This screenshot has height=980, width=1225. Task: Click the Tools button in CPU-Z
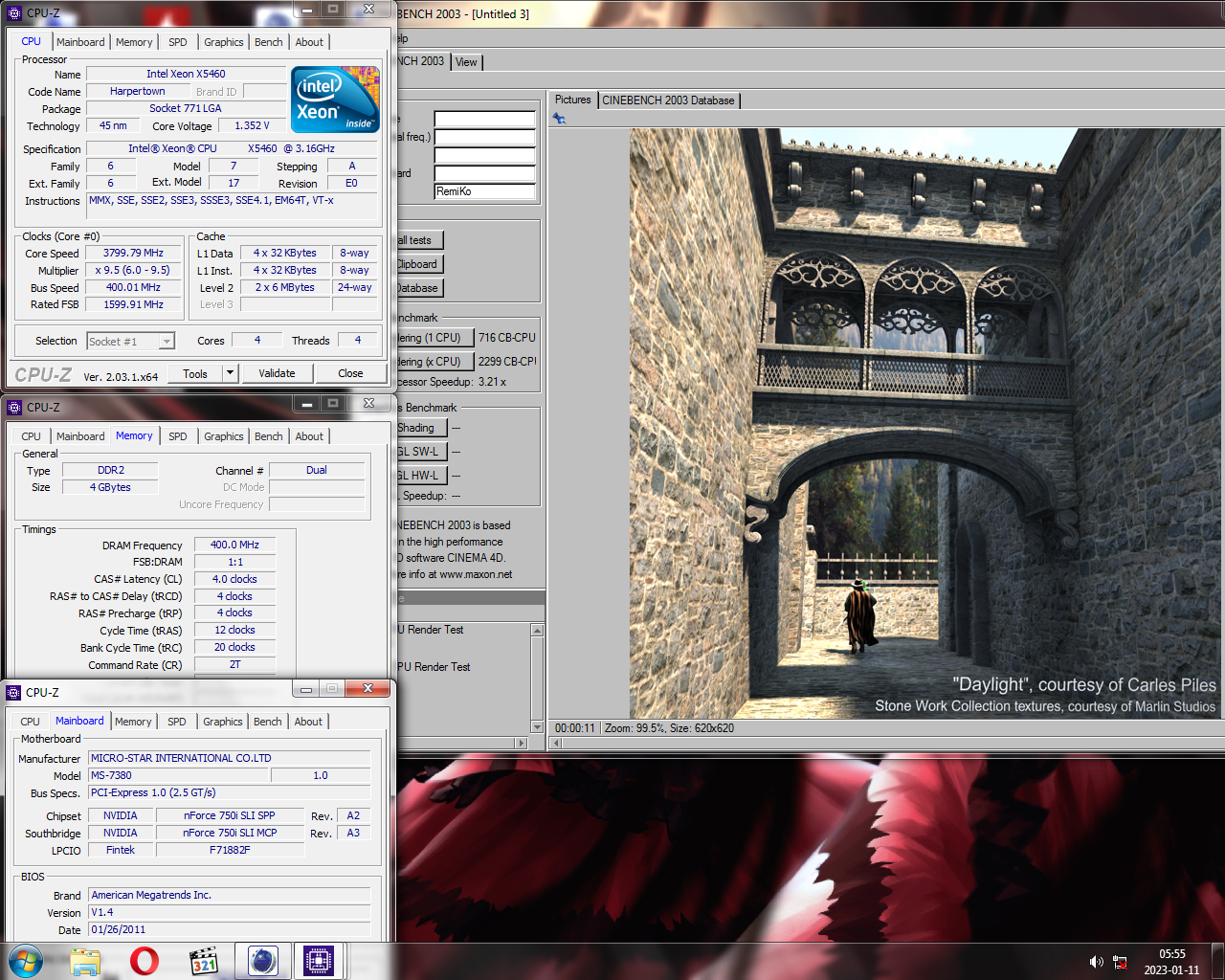click(x=195, y=373)
